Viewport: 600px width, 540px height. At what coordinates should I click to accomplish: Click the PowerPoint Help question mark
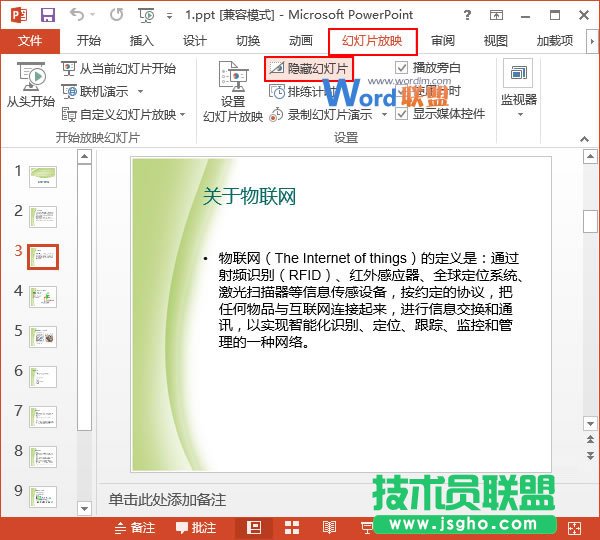tap(467, 15)
